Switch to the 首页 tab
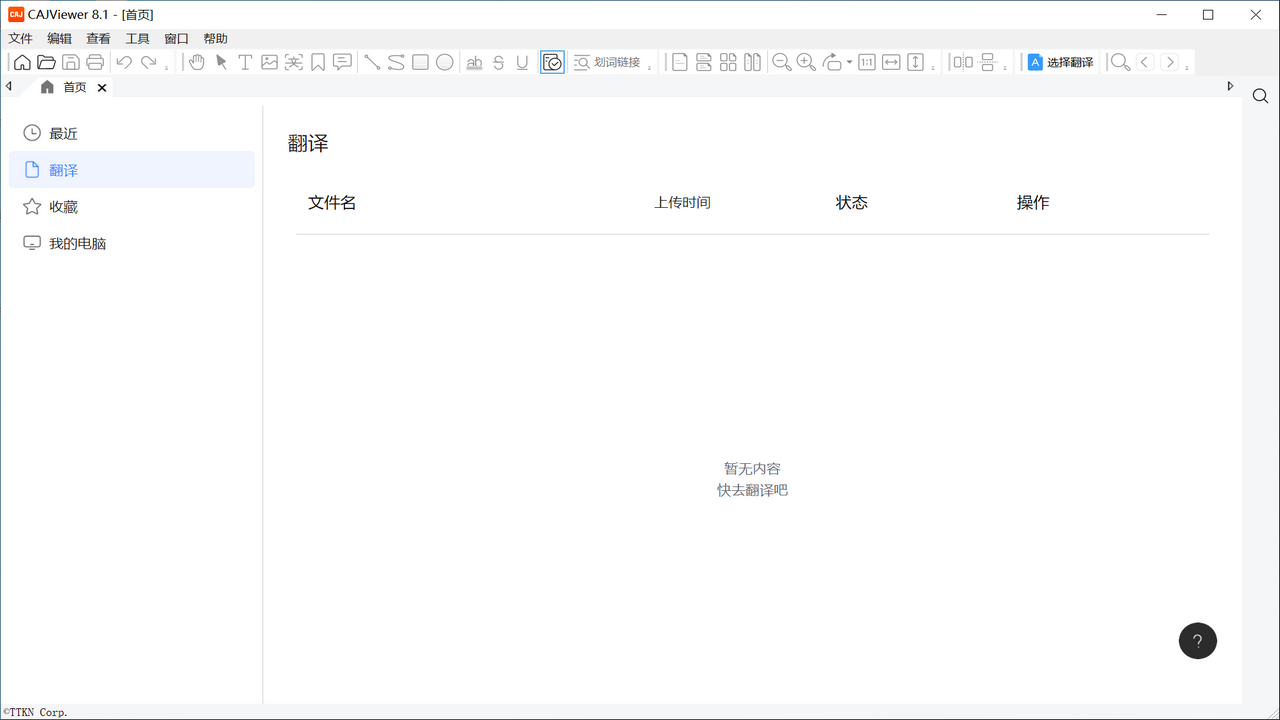 click(73, 87)
